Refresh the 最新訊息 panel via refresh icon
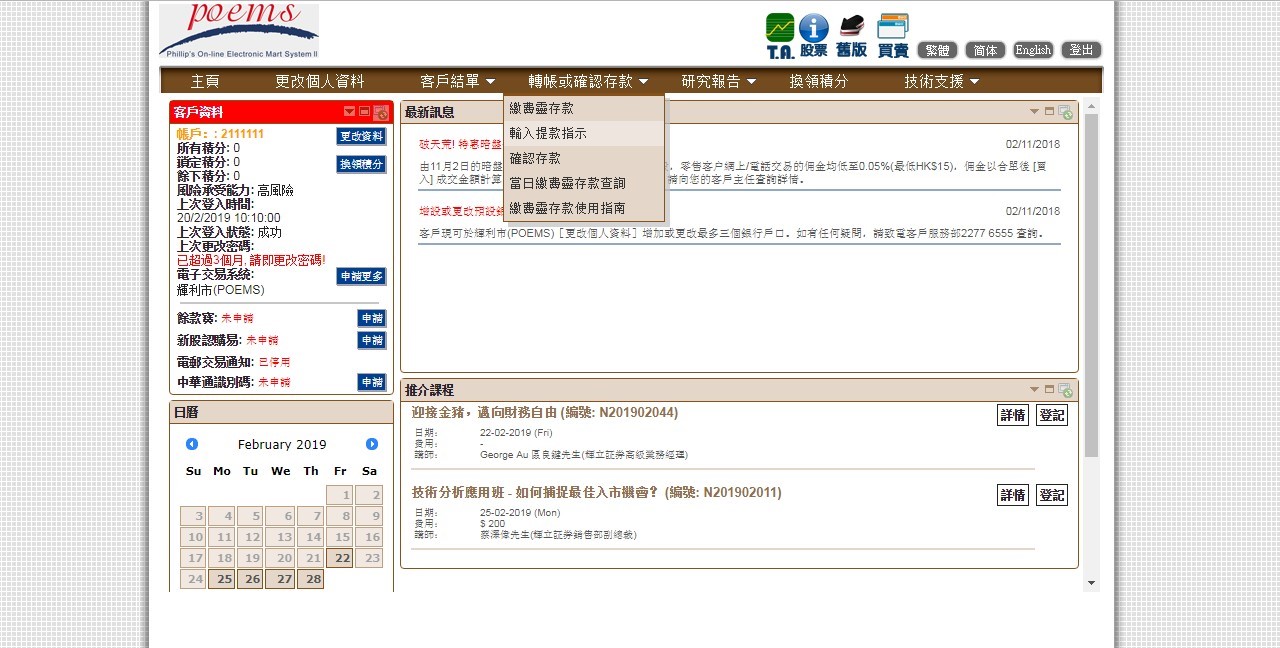The width and height of the screenshot is (1280, 648). point(1065,113)
